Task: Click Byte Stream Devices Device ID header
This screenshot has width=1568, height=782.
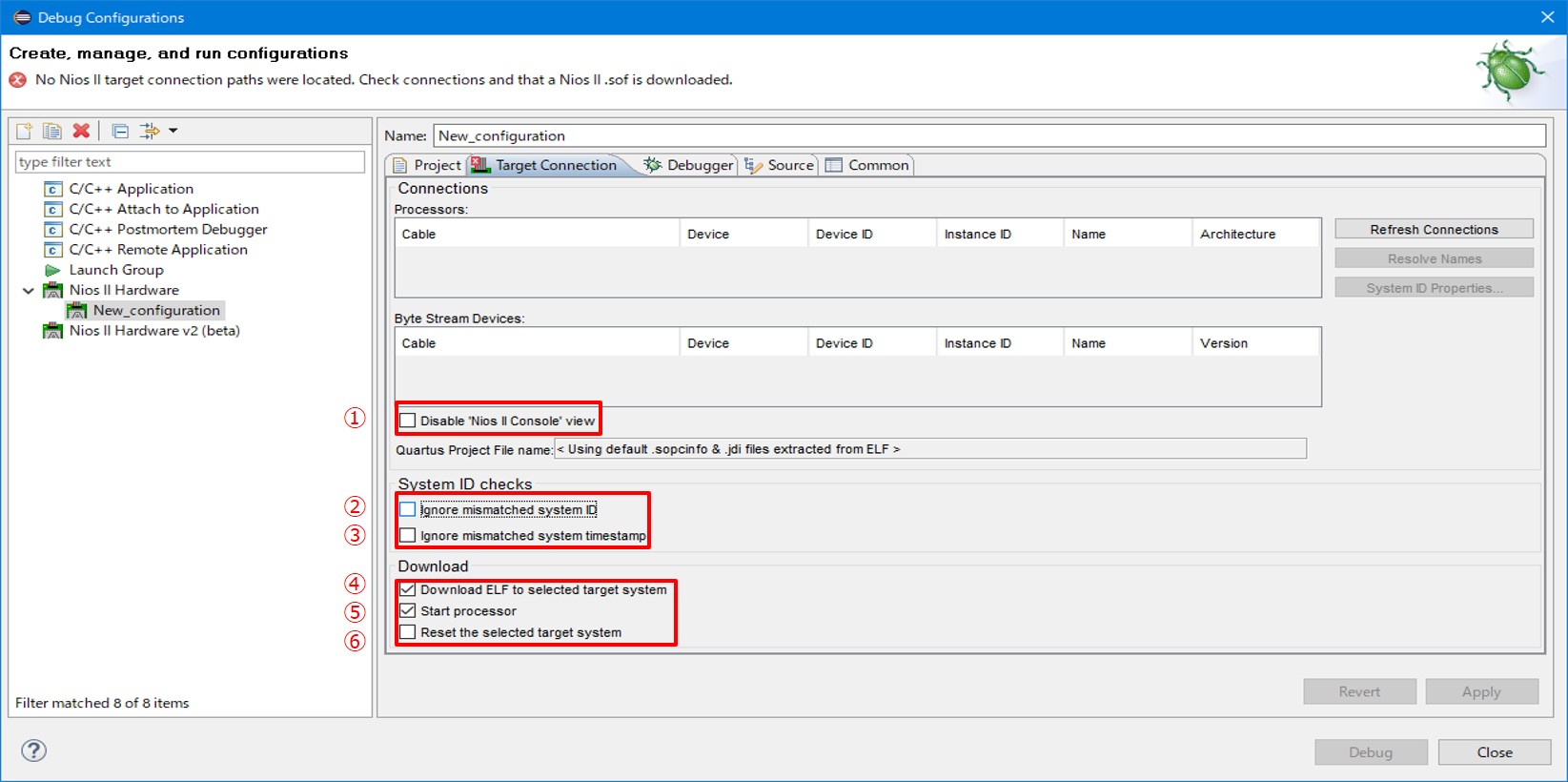Action: click(871, 343)
